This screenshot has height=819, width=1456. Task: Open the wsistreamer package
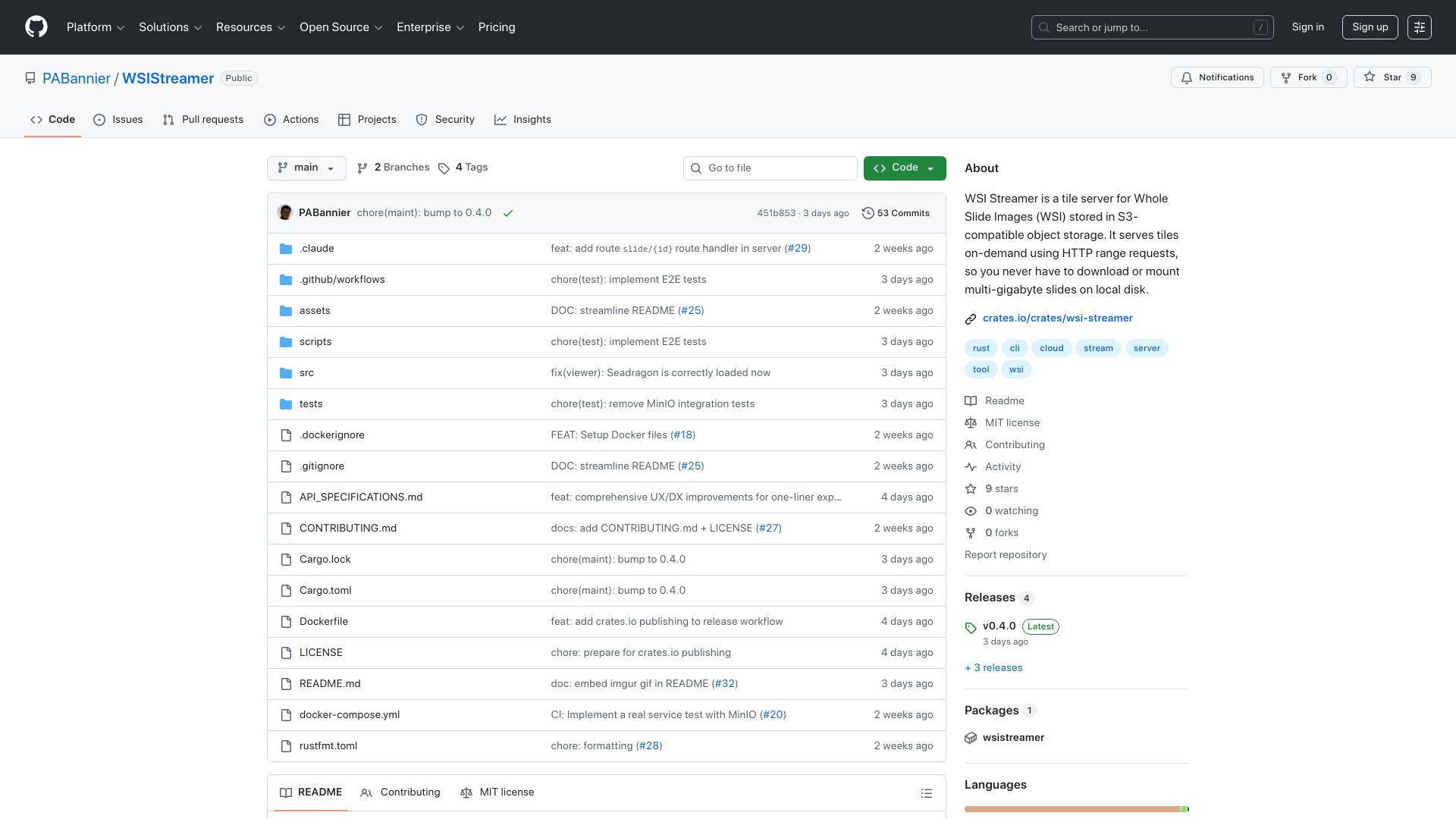(x=1013, y=738)
